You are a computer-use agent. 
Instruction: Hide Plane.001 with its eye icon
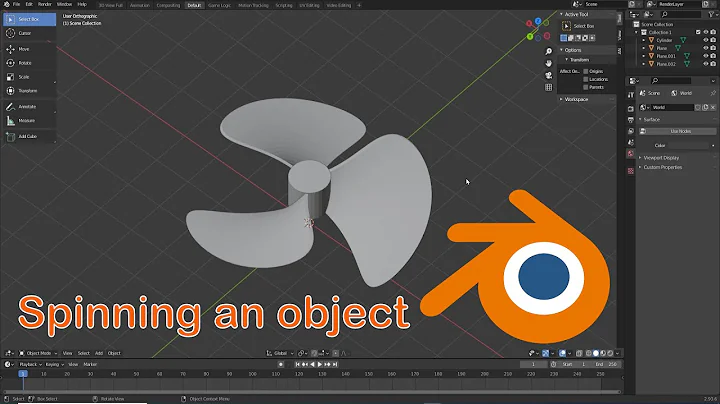(x=706, y=56)
